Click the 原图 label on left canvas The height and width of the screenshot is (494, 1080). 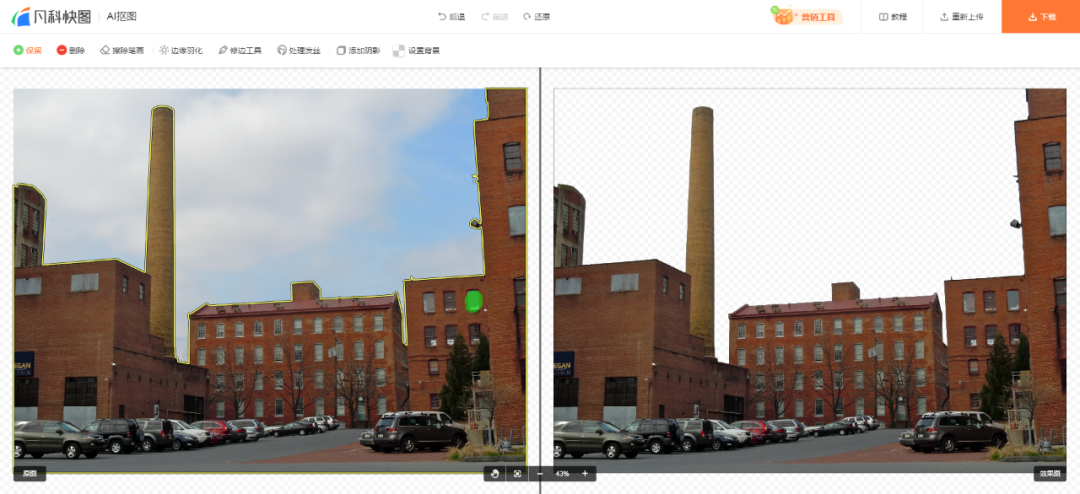pos(30,473)
